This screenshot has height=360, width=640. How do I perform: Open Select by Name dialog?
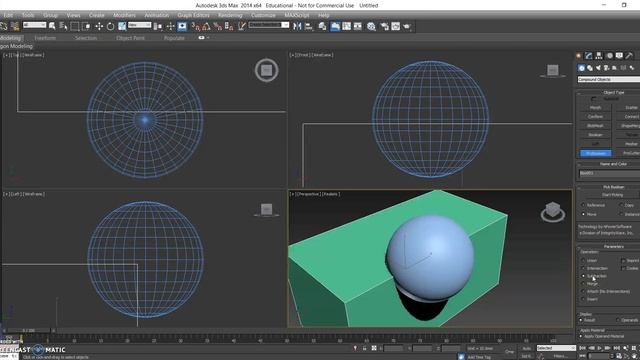(x=63, y=26)
